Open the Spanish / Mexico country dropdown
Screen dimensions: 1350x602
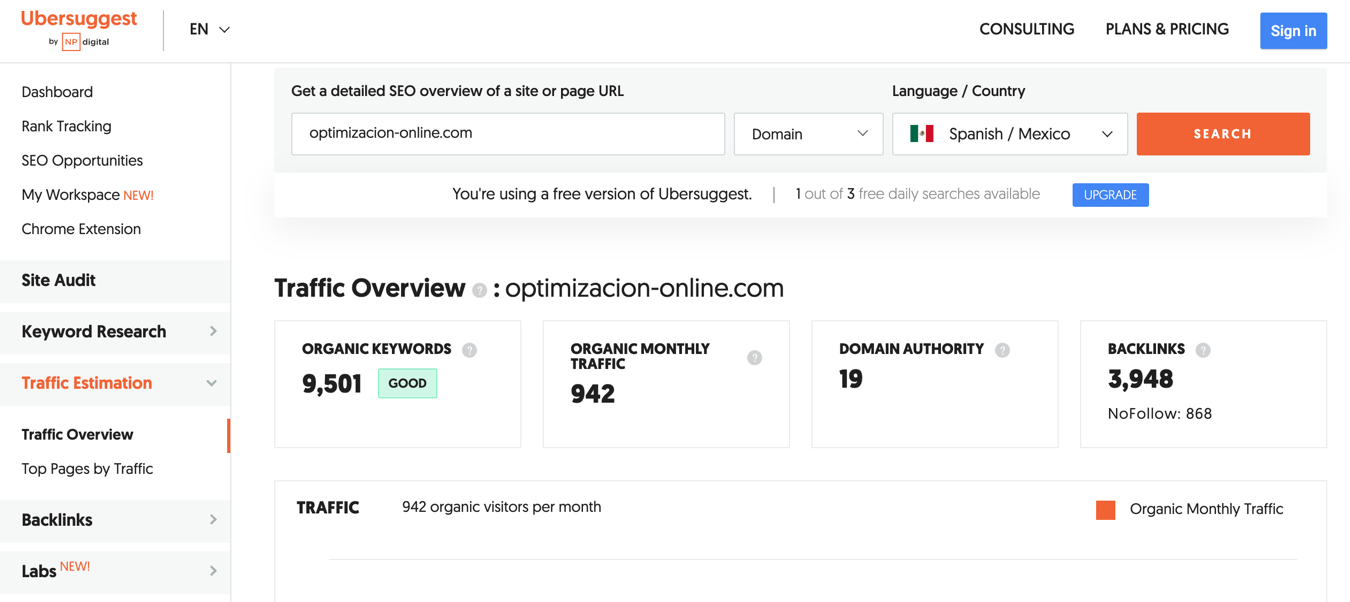1010,134
